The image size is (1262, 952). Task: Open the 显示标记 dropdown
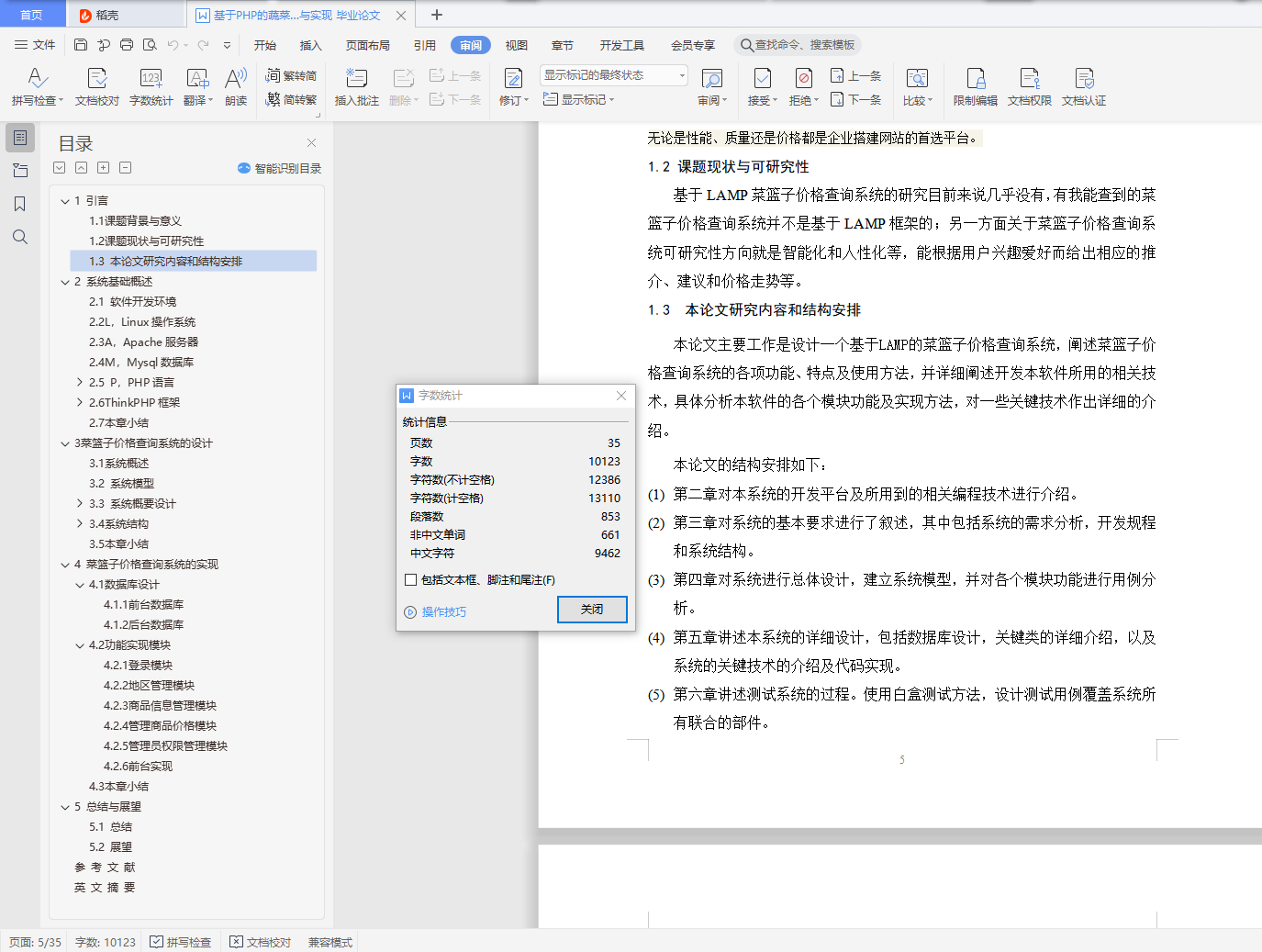[x=578, y=99]
